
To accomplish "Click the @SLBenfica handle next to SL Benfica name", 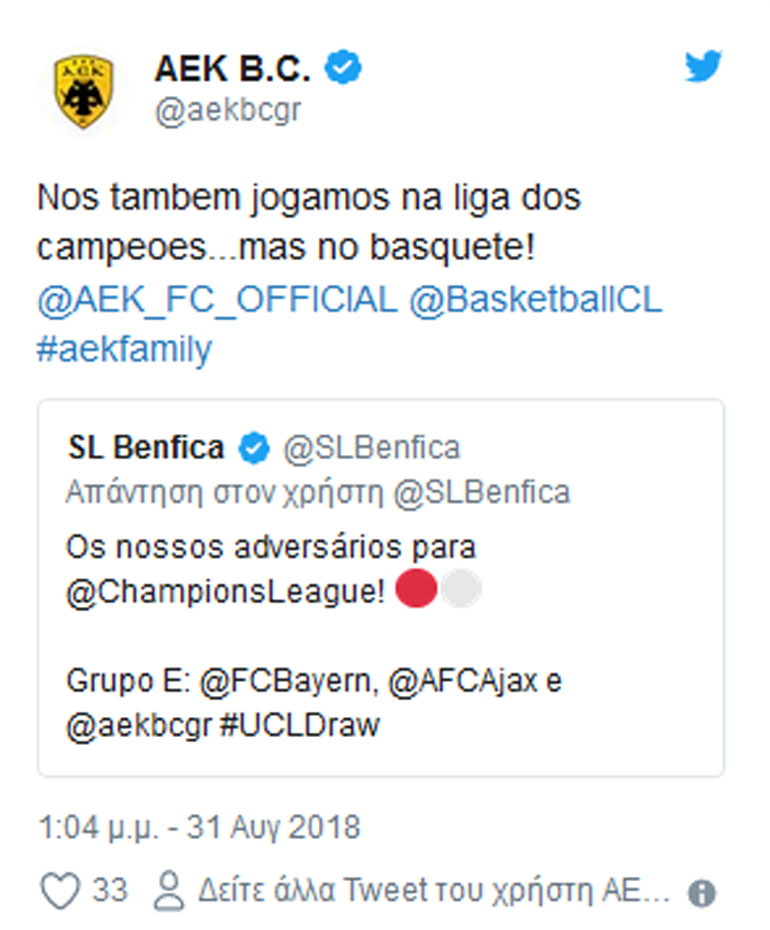I will coord(372,448).
